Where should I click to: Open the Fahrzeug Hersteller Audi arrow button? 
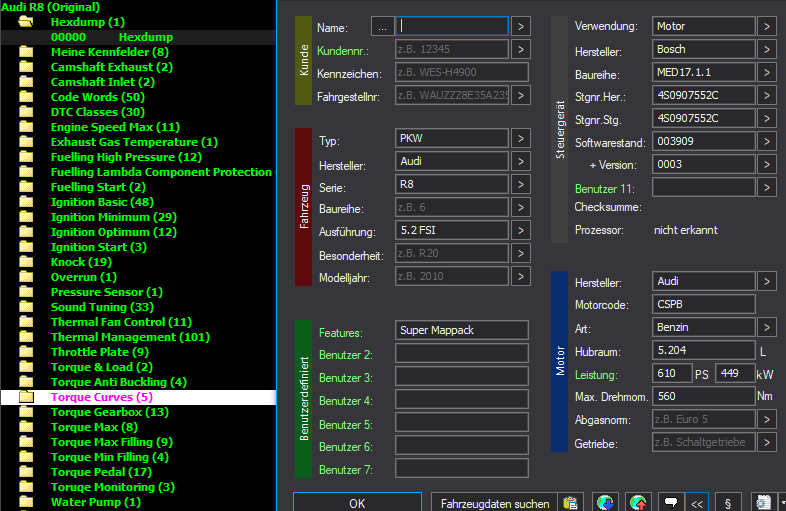click(x=521, y=161)
